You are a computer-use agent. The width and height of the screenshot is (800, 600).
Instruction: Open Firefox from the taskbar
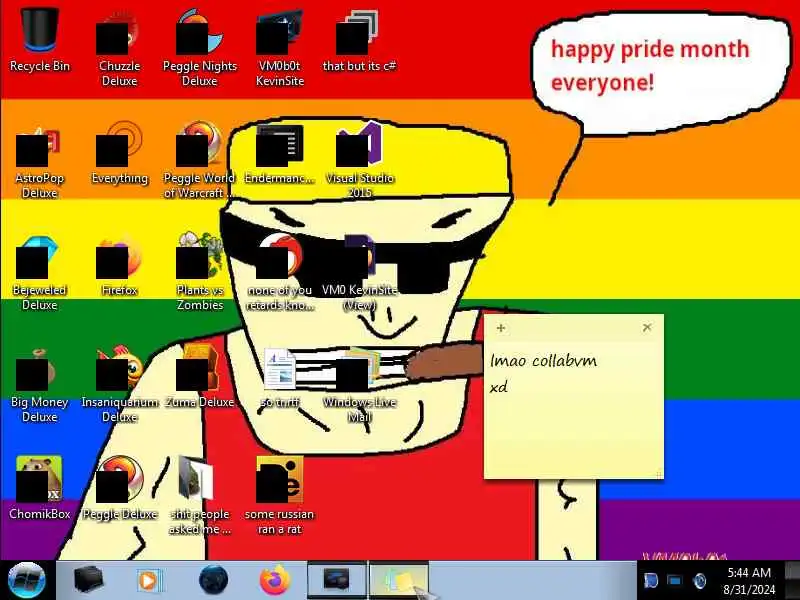point(276,581)
